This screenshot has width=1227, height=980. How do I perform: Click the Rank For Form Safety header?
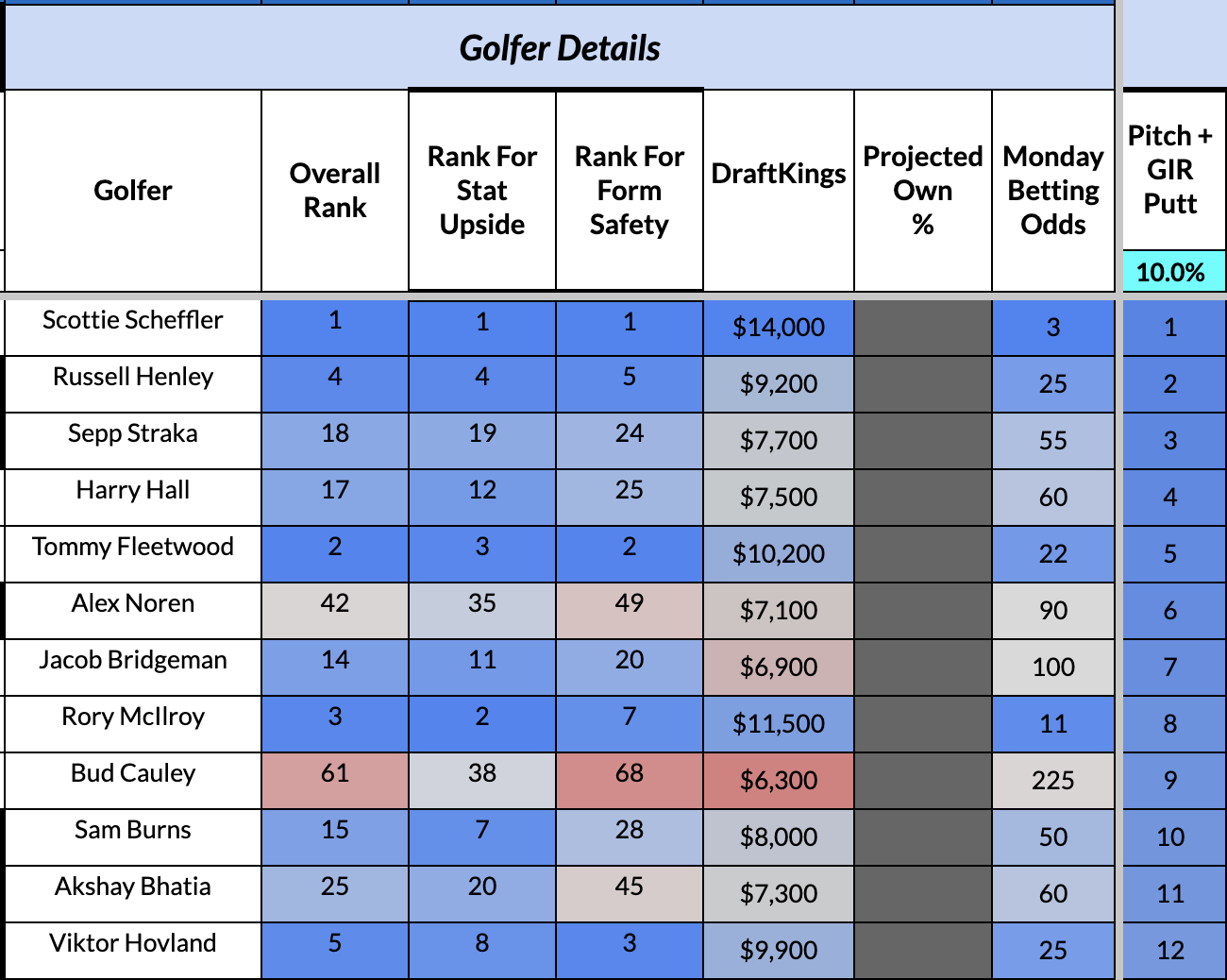tap(630, 191)
